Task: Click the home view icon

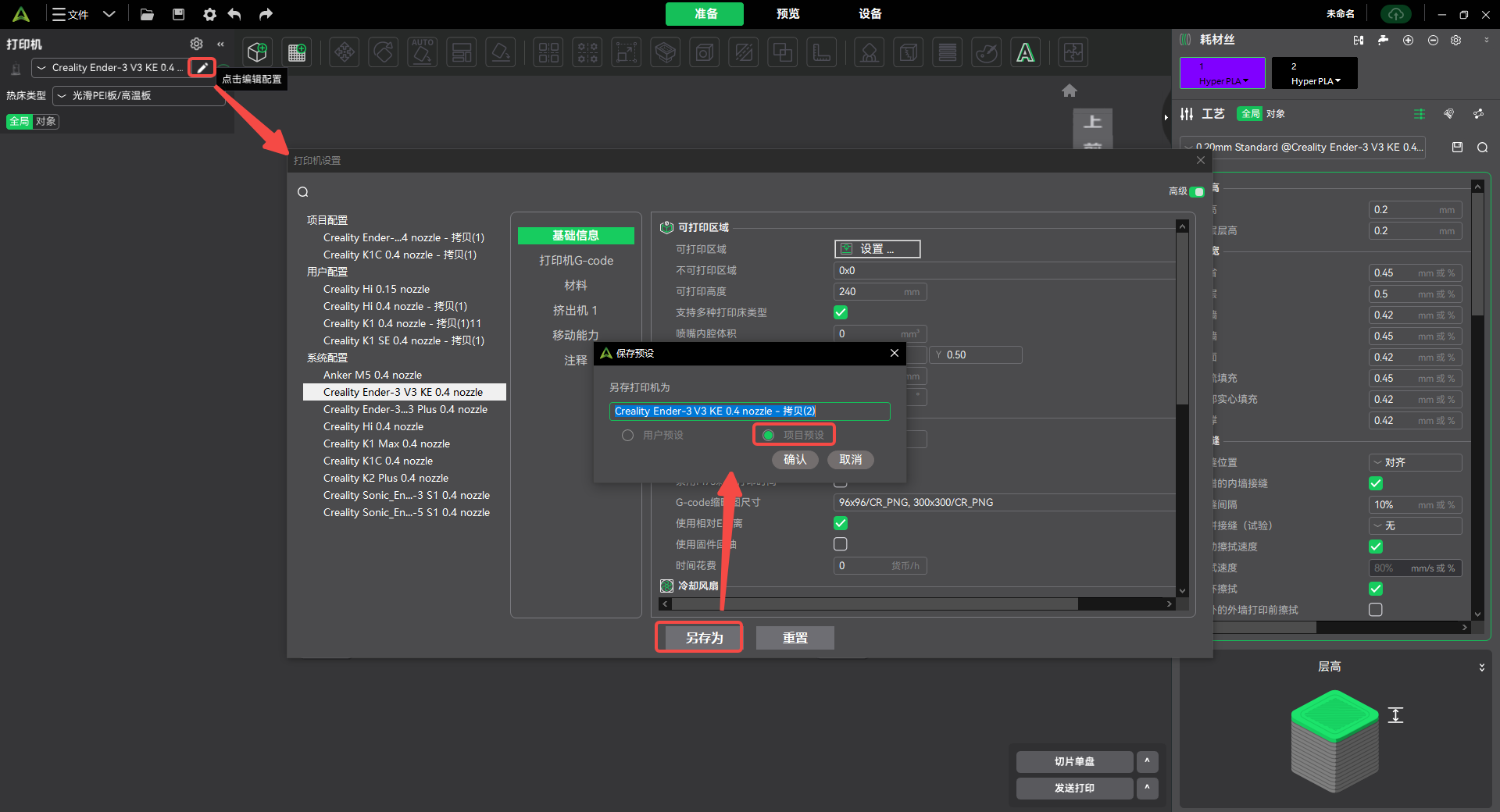Action: 1070,91
